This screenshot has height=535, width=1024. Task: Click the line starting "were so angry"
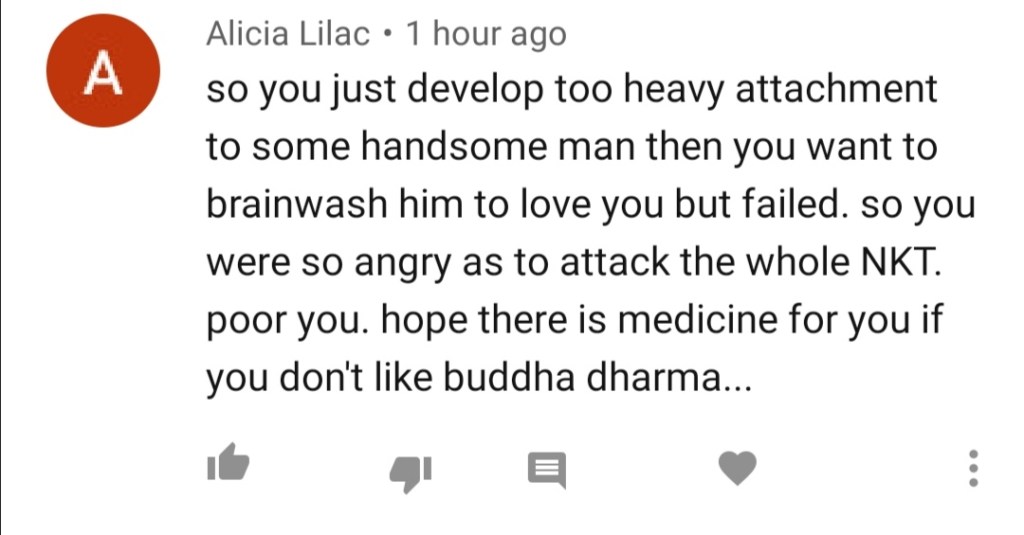click(x=575, y=263)
